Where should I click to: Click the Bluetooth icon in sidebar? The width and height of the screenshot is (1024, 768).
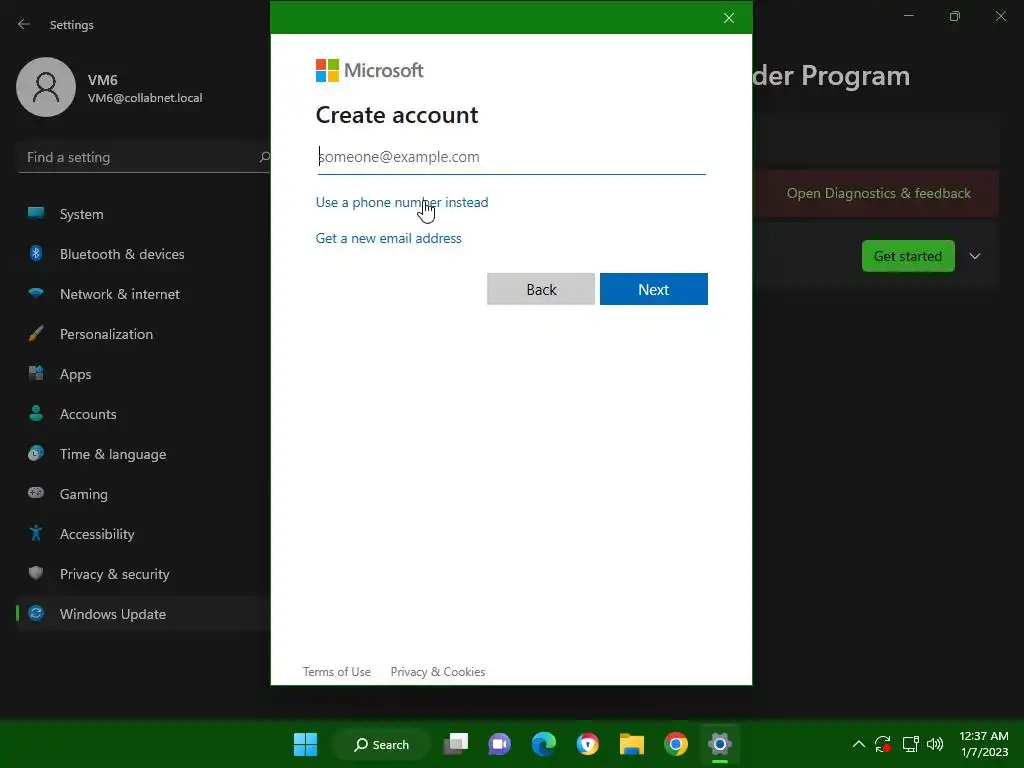tap(36, 253)
